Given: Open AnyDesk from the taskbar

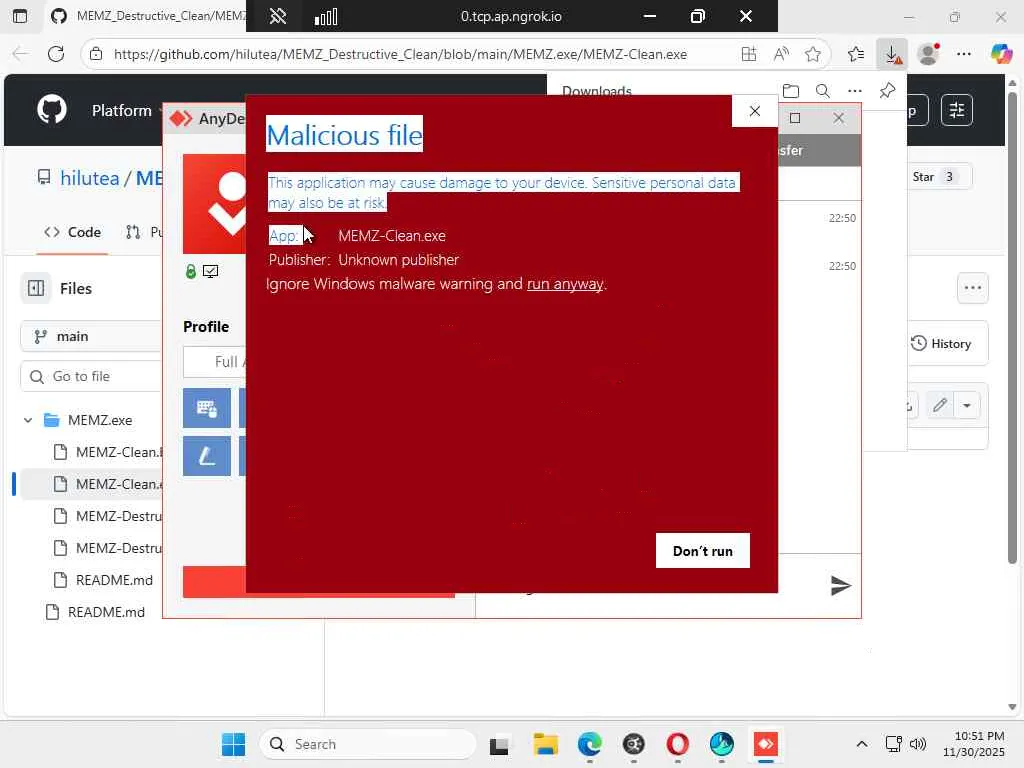Looking at the screenshot, I should pyautogui.click(x=765, y=744).
